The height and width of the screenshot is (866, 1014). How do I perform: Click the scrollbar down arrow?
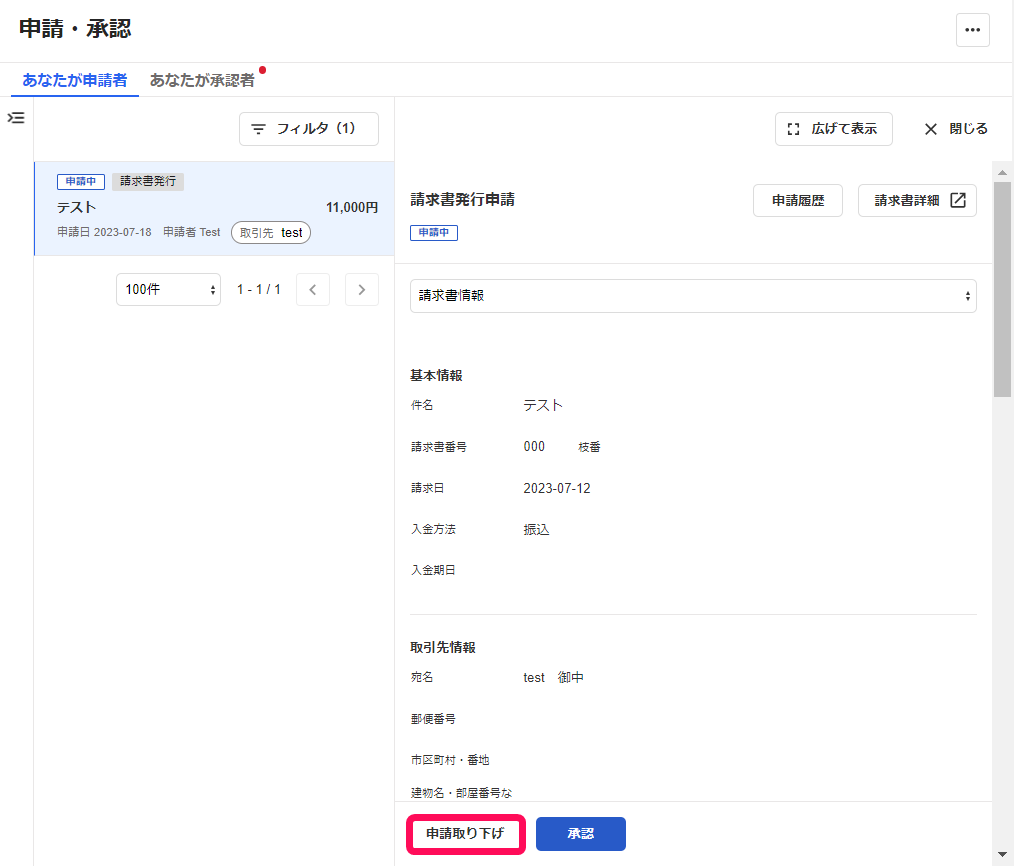point(1002,854)
